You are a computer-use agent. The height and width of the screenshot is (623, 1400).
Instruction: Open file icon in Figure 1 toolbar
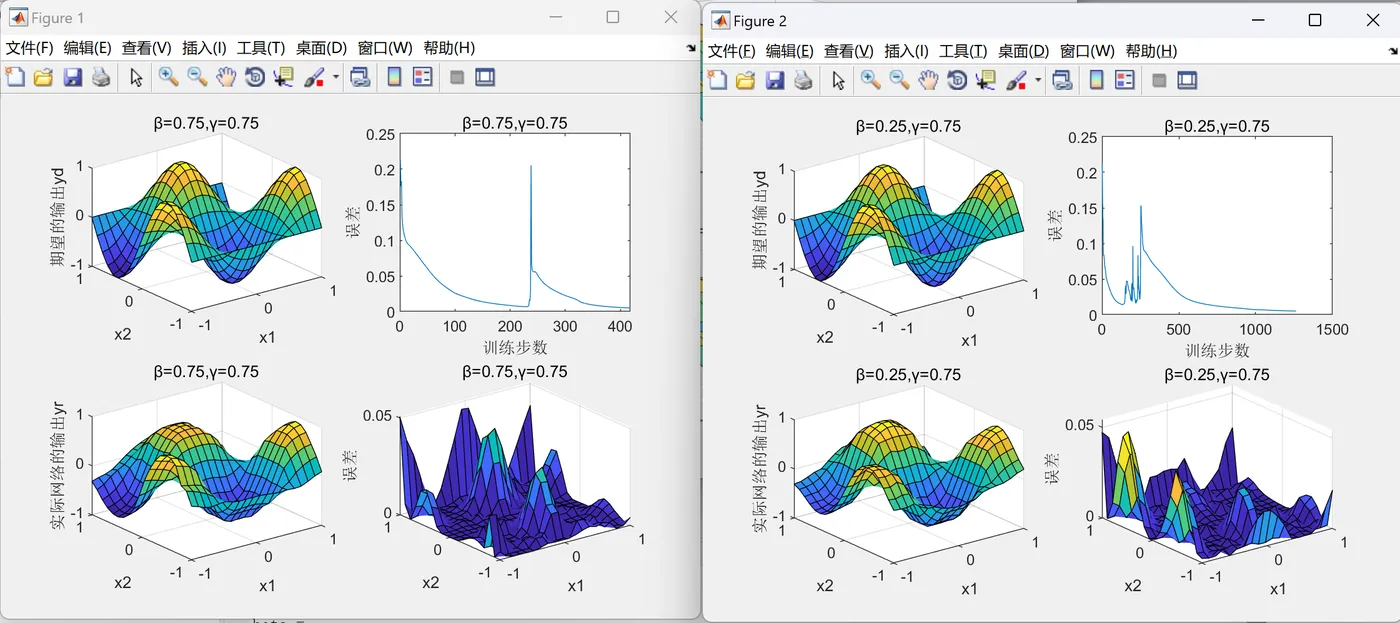point(43,77)
